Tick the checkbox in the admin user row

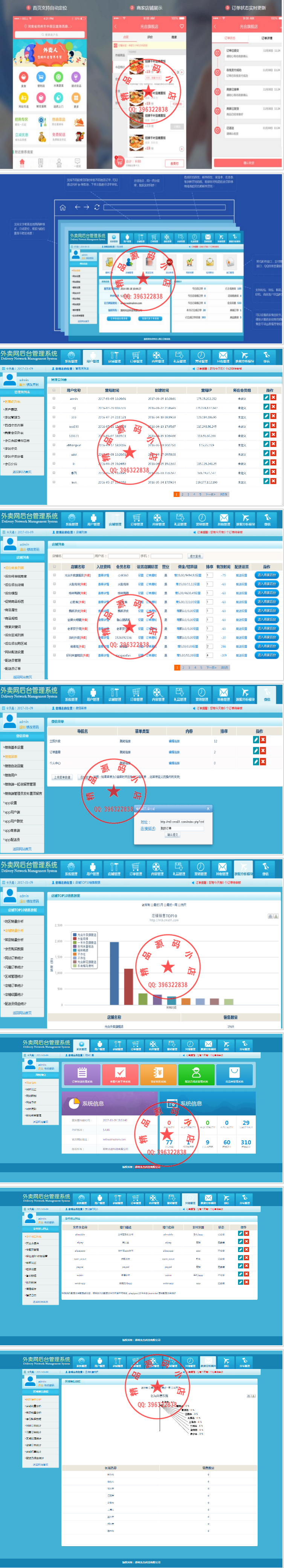tap(53, 399)
